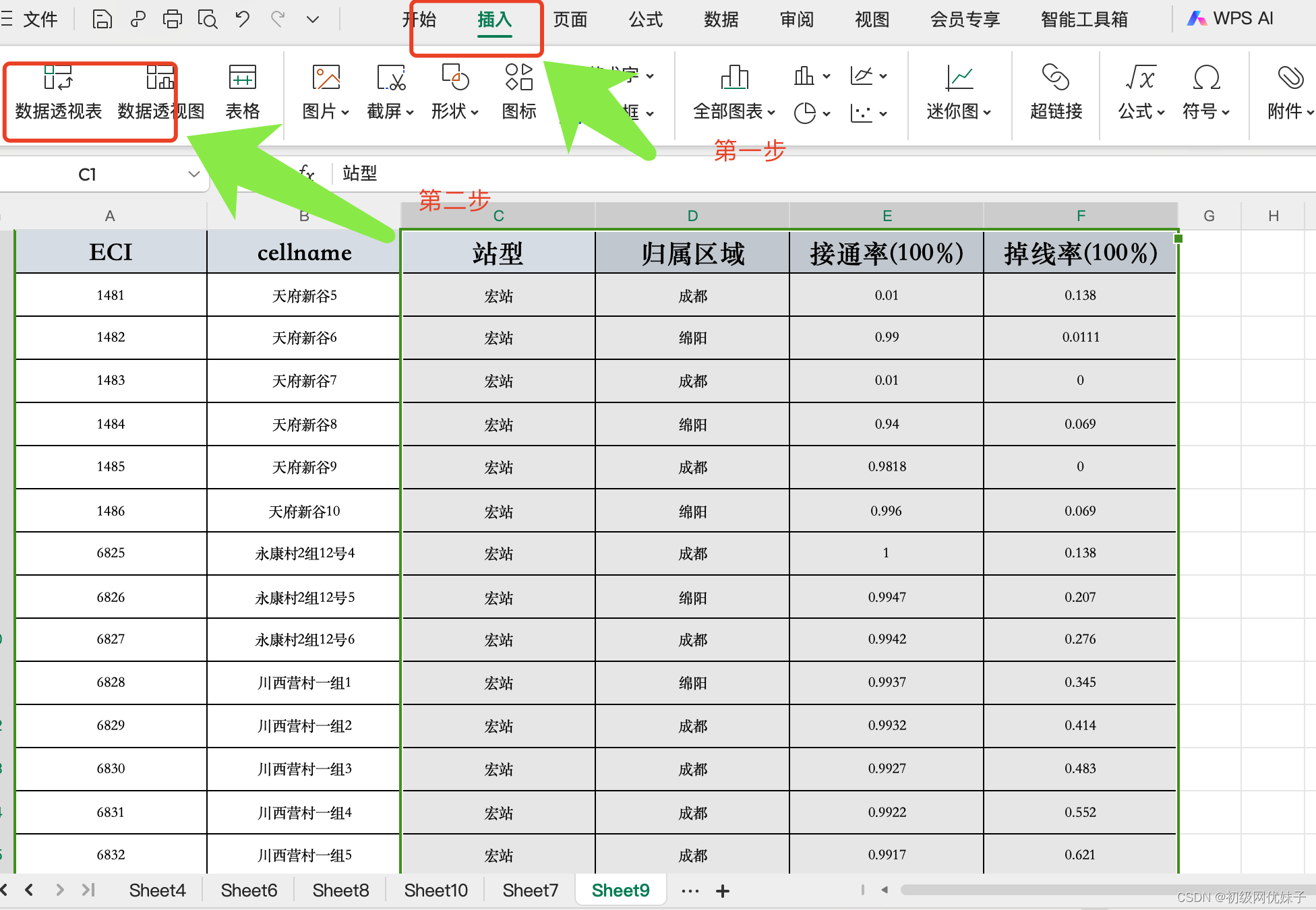Image resolution: width=1316 pixels, height=910 pixels.
Task: Switch to the 数据 ribbon tab
Action: [721, 20]
